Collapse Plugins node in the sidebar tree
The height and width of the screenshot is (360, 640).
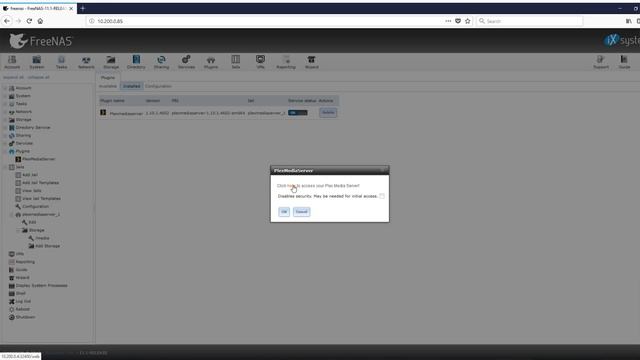[5, 151]
